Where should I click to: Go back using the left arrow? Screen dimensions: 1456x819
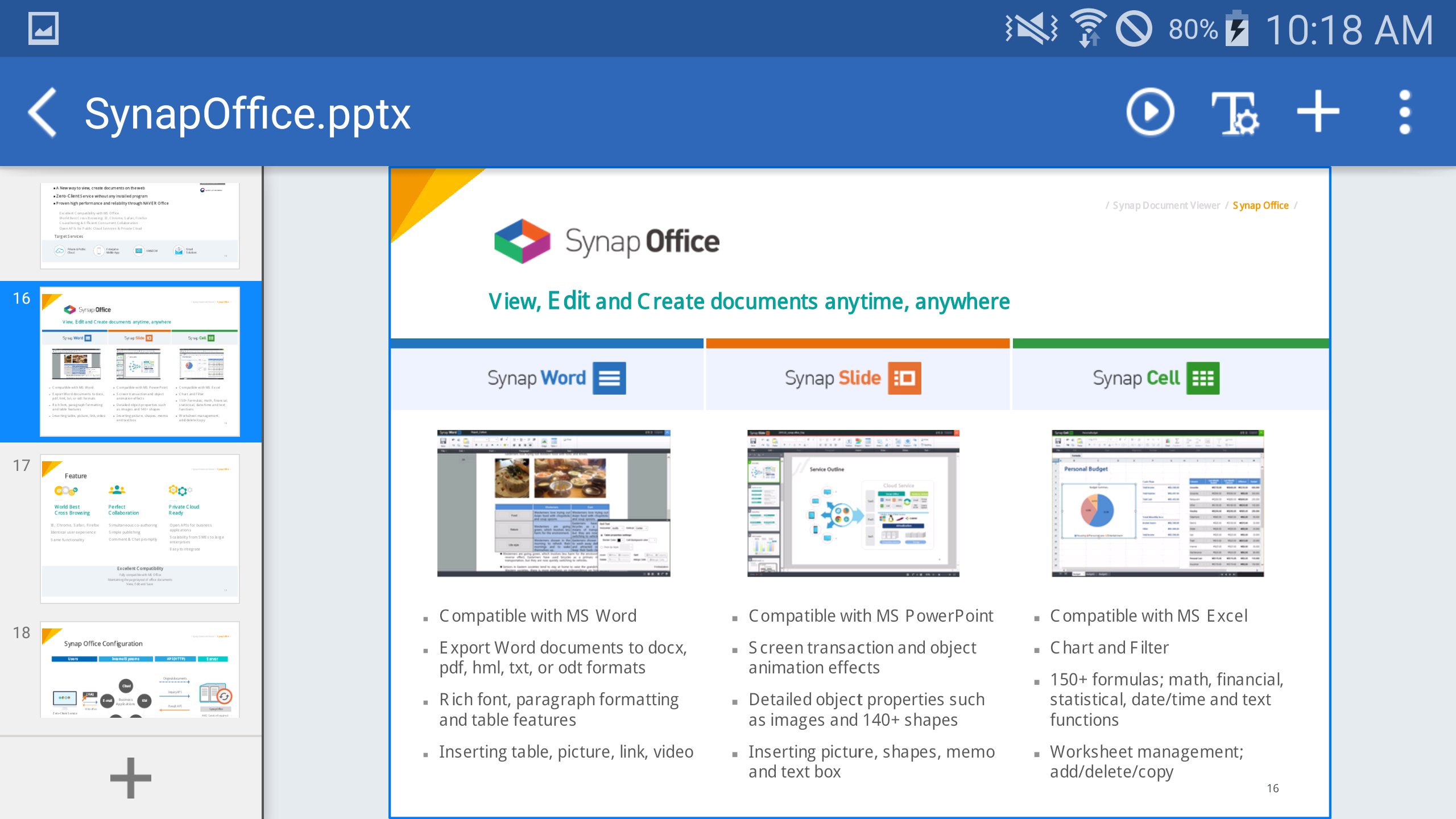coord(43,113)
